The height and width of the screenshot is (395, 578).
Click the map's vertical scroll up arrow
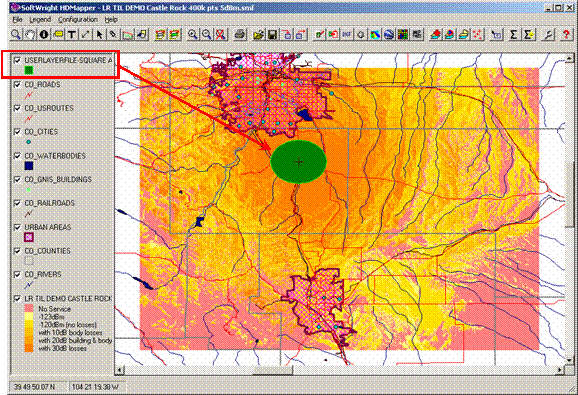pos(570,58)
